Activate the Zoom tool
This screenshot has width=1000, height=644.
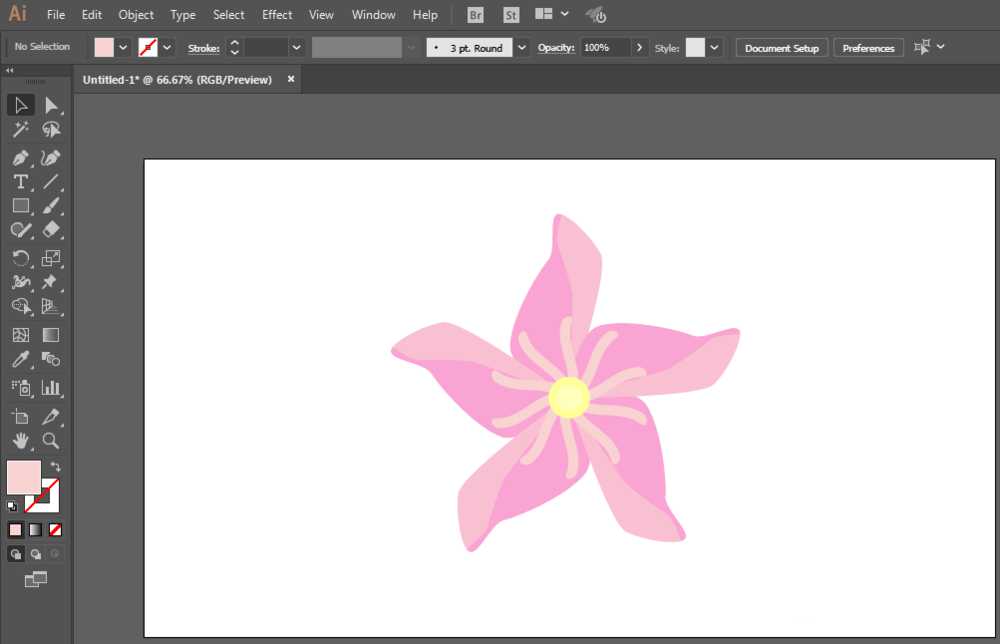51,441
